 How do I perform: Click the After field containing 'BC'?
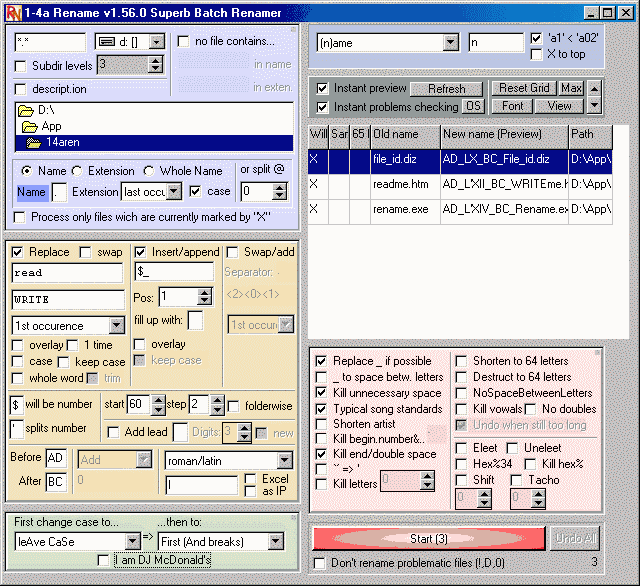pyautogui.click(x=56, y=482)
